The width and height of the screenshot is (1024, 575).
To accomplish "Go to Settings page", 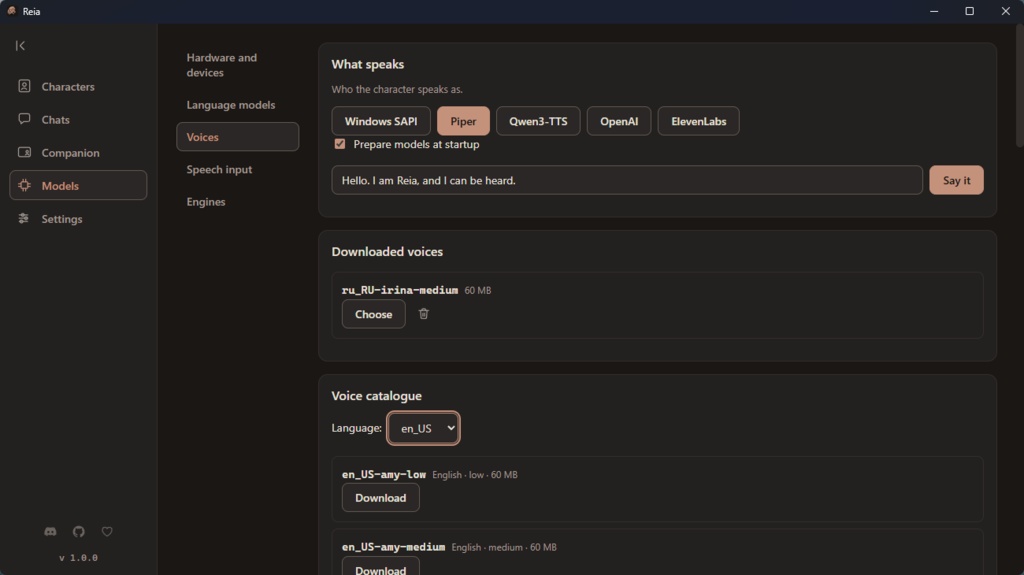I will [78, 218].
